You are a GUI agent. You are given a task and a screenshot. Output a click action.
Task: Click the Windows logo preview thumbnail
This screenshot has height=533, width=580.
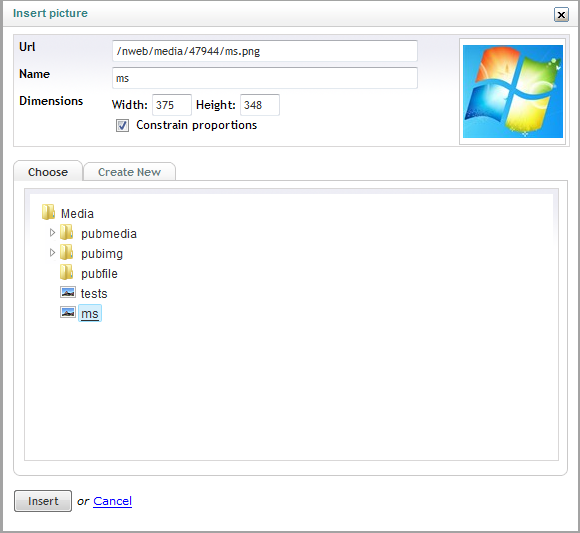513,91
